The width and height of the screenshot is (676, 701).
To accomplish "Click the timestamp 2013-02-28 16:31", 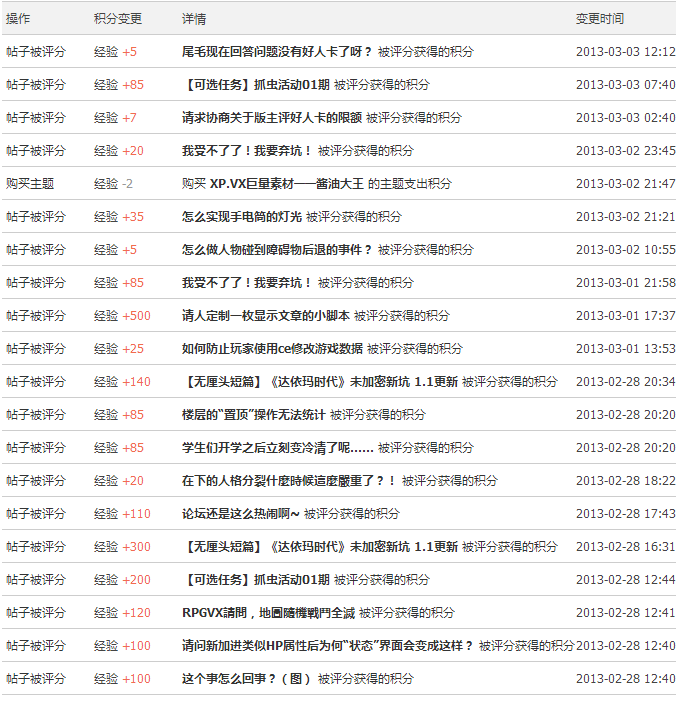I will (x=625, y=547).
